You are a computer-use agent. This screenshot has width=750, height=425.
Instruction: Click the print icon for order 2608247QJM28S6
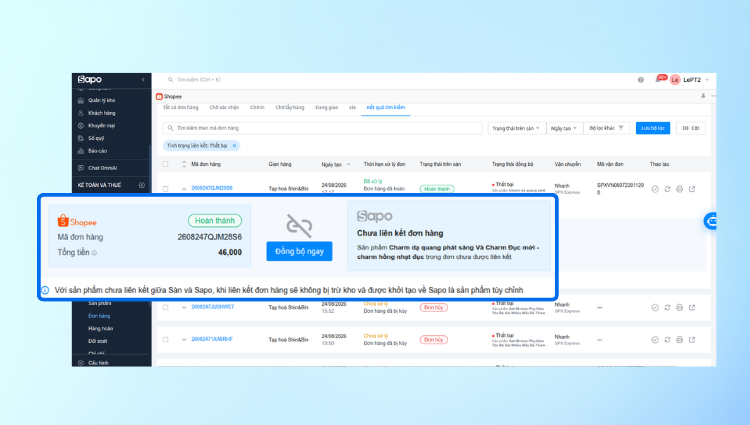coord(679,189)
